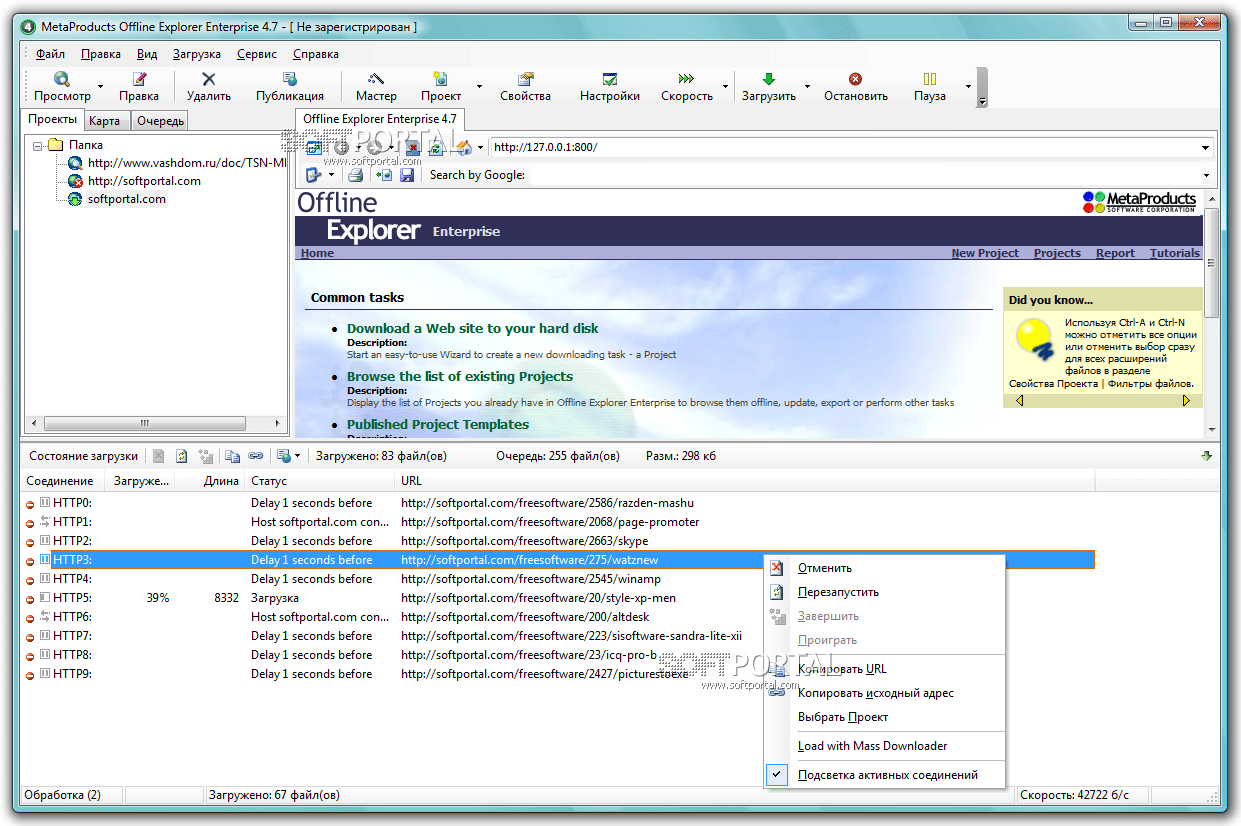Click the New Project link
The width and height of the screenshot is (1241, 826).
[984, 253]
